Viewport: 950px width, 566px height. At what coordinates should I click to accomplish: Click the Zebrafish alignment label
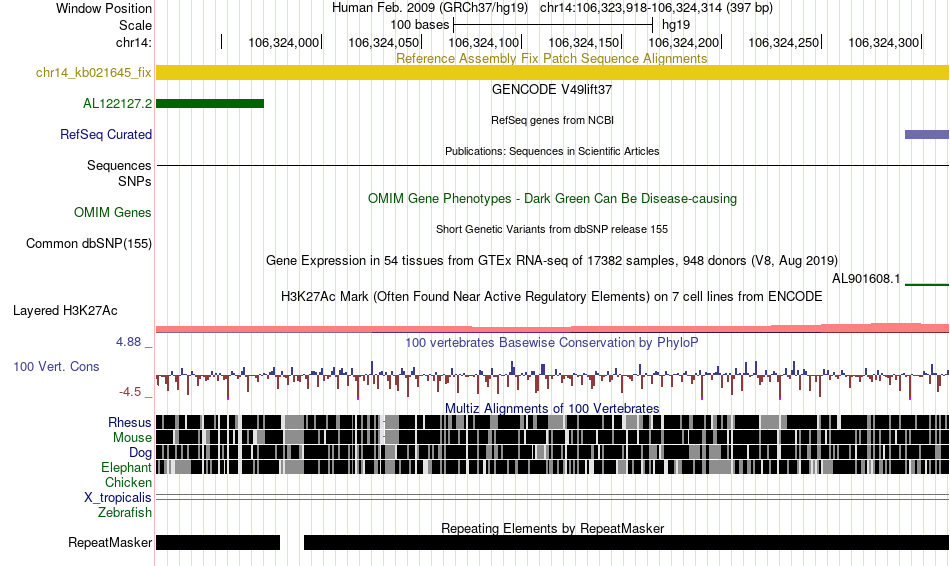coord(125,513)
